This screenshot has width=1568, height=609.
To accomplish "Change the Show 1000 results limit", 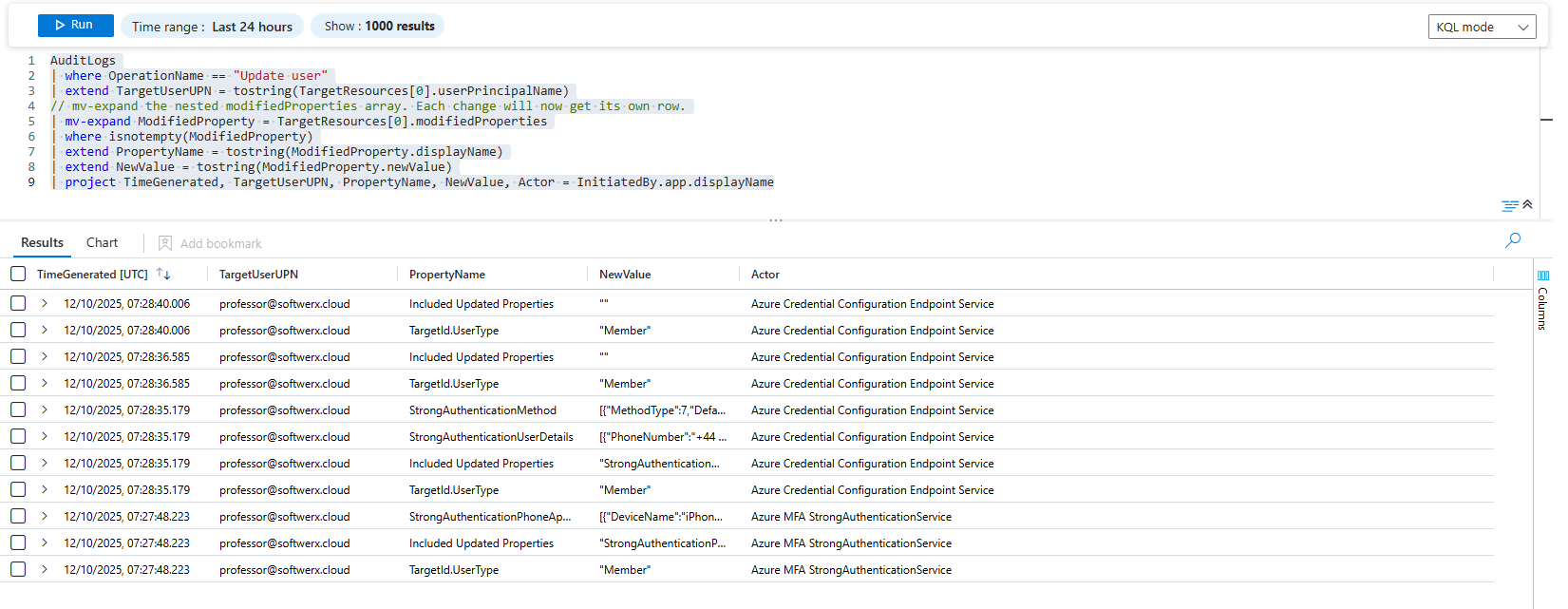I will tap(379, 26).
